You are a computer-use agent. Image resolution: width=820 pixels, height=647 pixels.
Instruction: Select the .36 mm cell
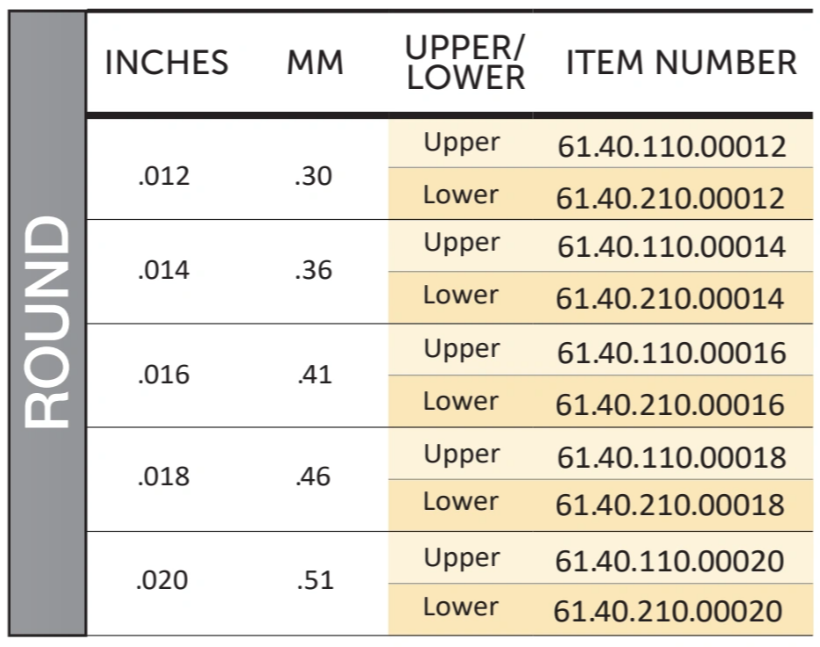(x=313, y=270)
